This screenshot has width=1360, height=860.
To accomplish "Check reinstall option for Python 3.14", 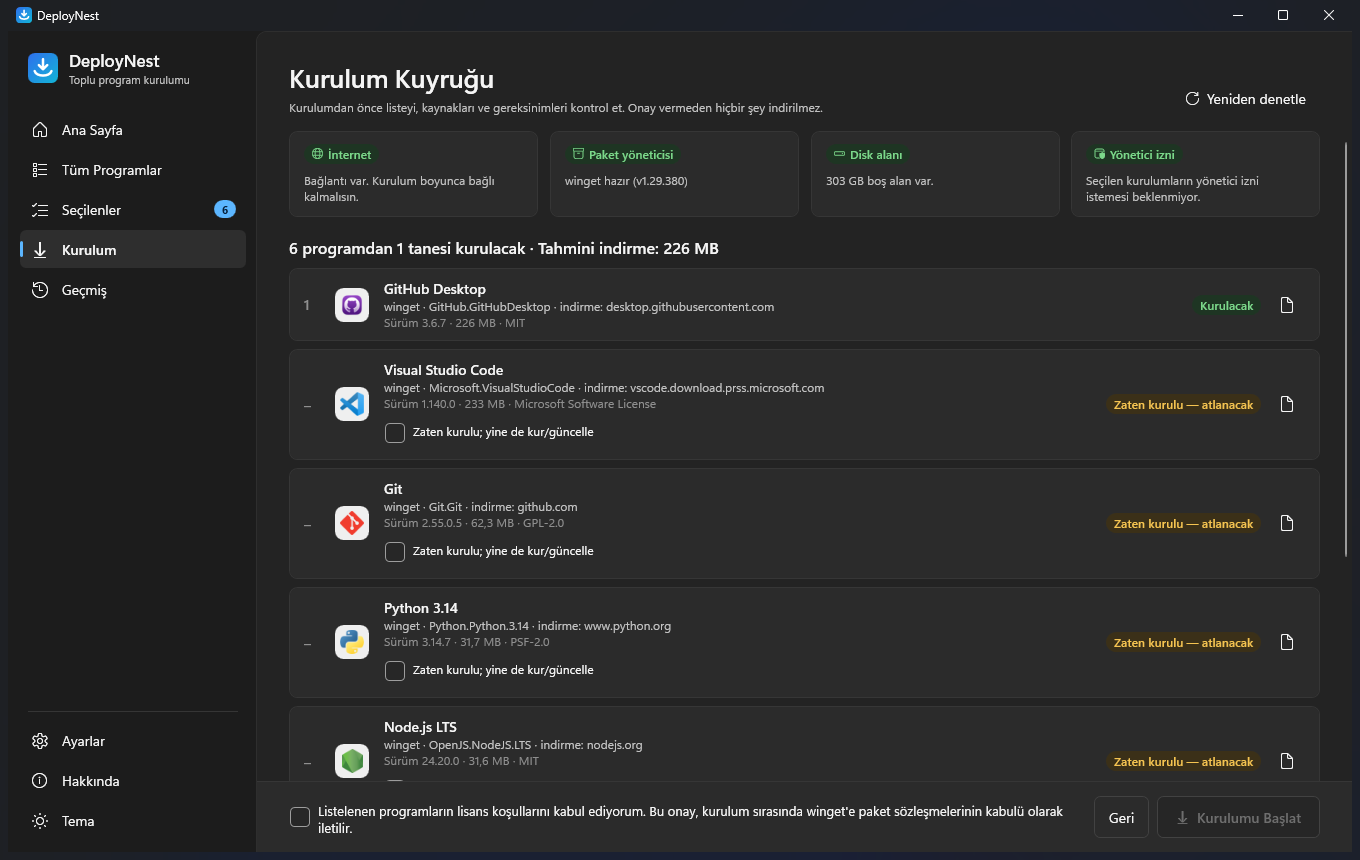I will coord(395,670).
